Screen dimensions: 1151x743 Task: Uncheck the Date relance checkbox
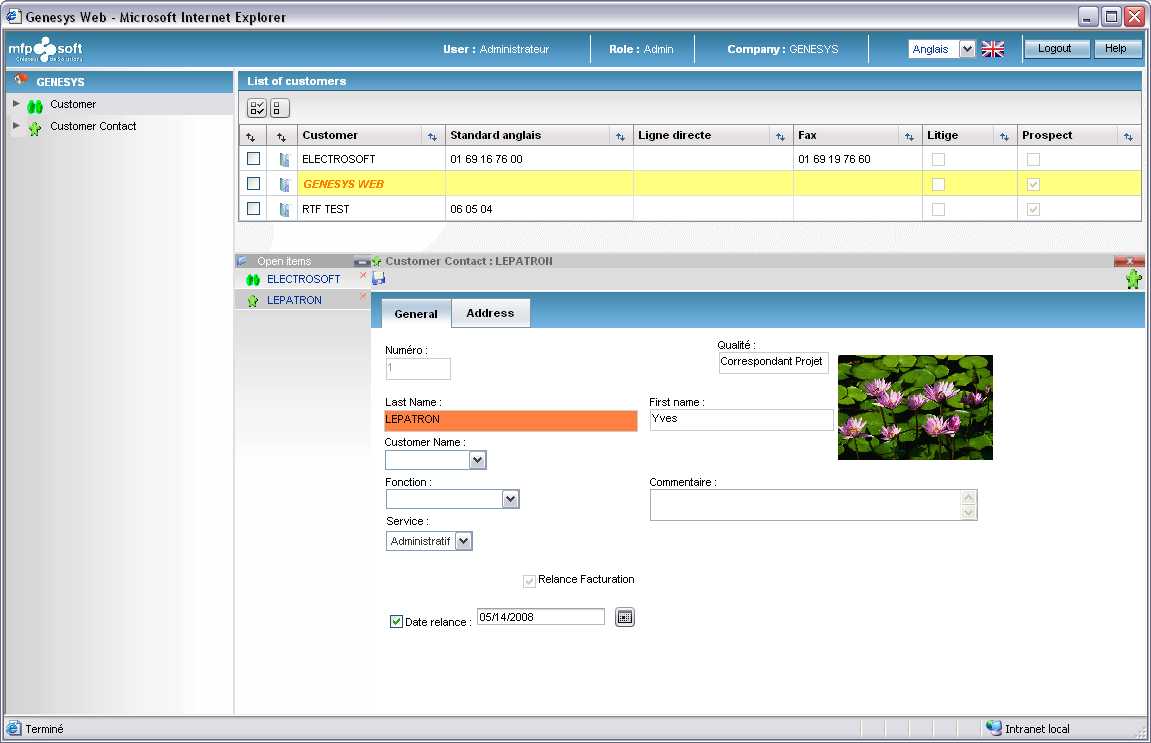pyautogui.click(x=396, y=622)
